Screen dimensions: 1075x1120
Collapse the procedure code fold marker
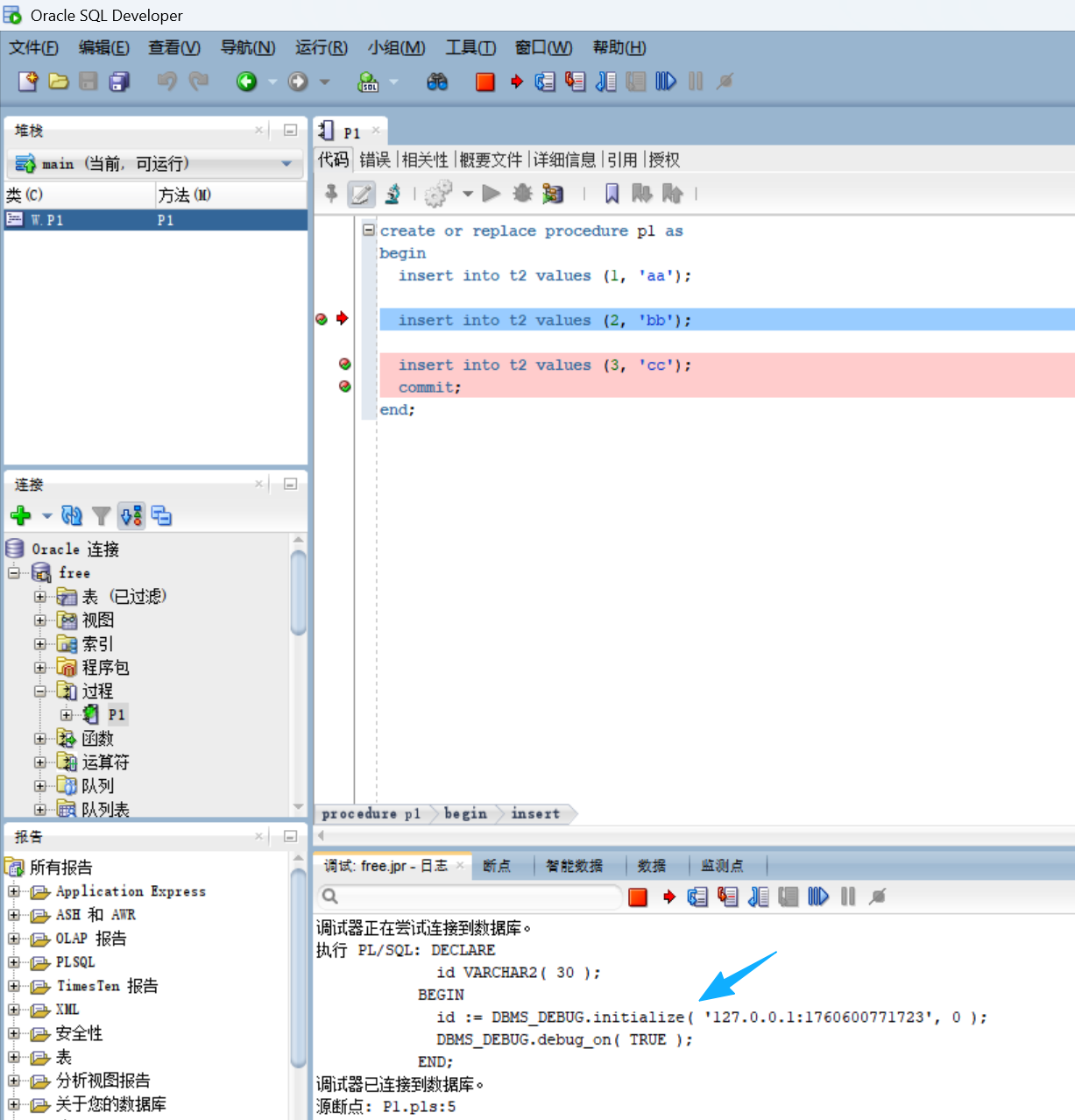pyautogui.click(x=369, y=230)
